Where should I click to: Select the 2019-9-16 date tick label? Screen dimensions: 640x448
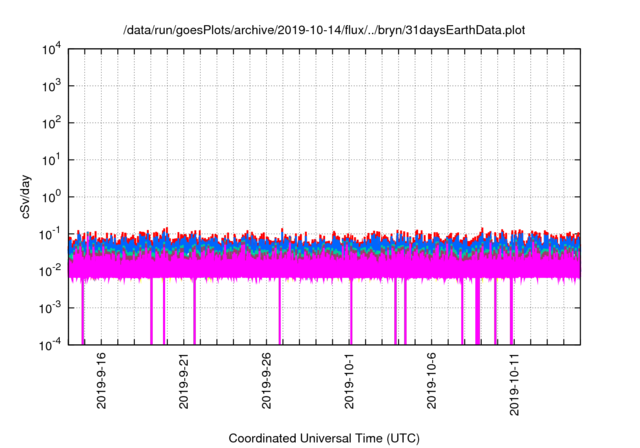coord(102,384)
